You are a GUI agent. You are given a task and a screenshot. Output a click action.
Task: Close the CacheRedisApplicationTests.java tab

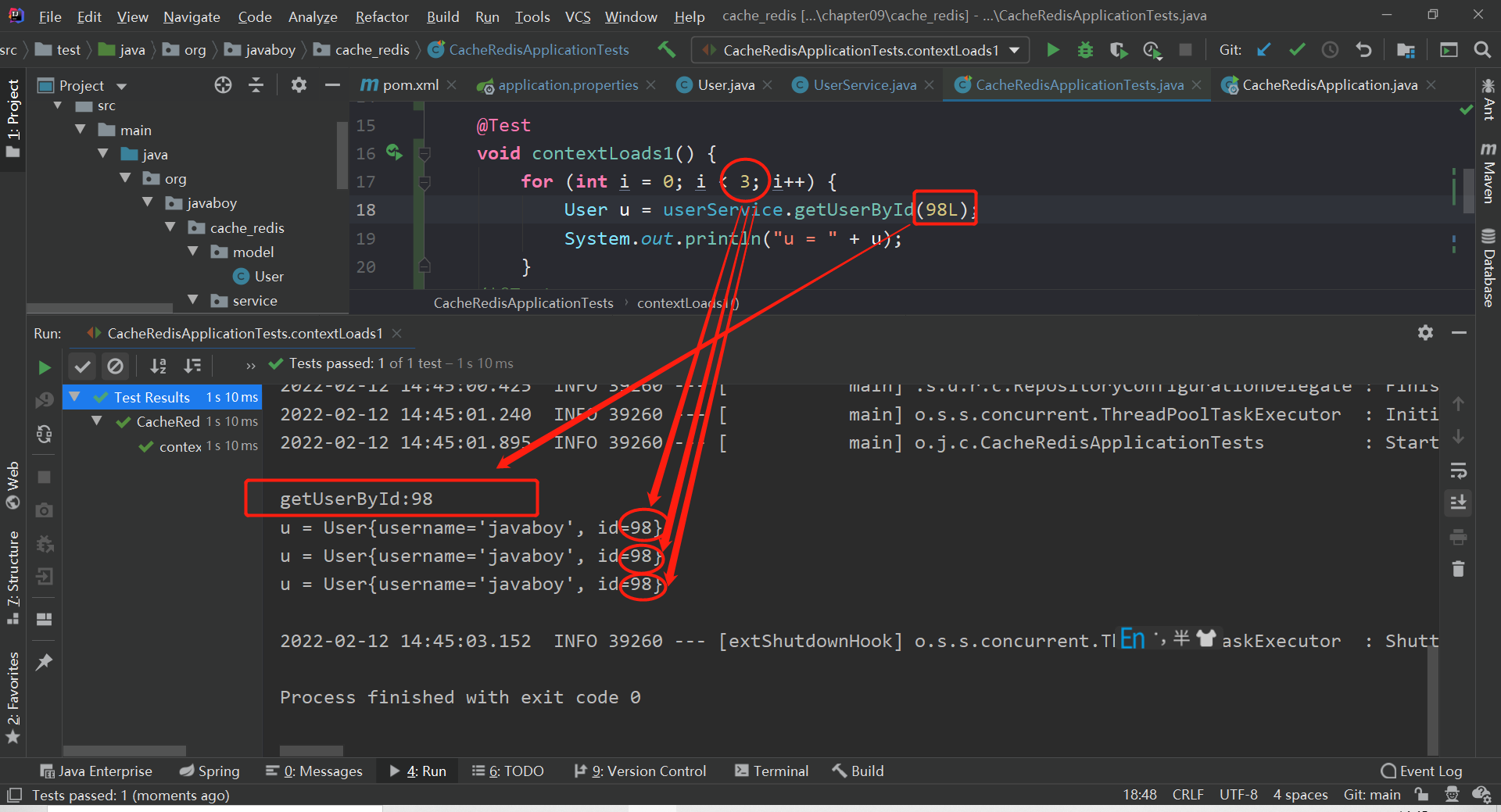[x=1196, y=84]
